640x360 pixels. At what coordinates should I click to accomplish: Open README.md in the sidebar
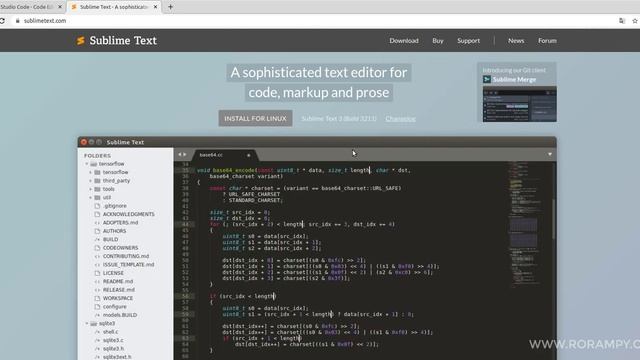click(118, 281)
